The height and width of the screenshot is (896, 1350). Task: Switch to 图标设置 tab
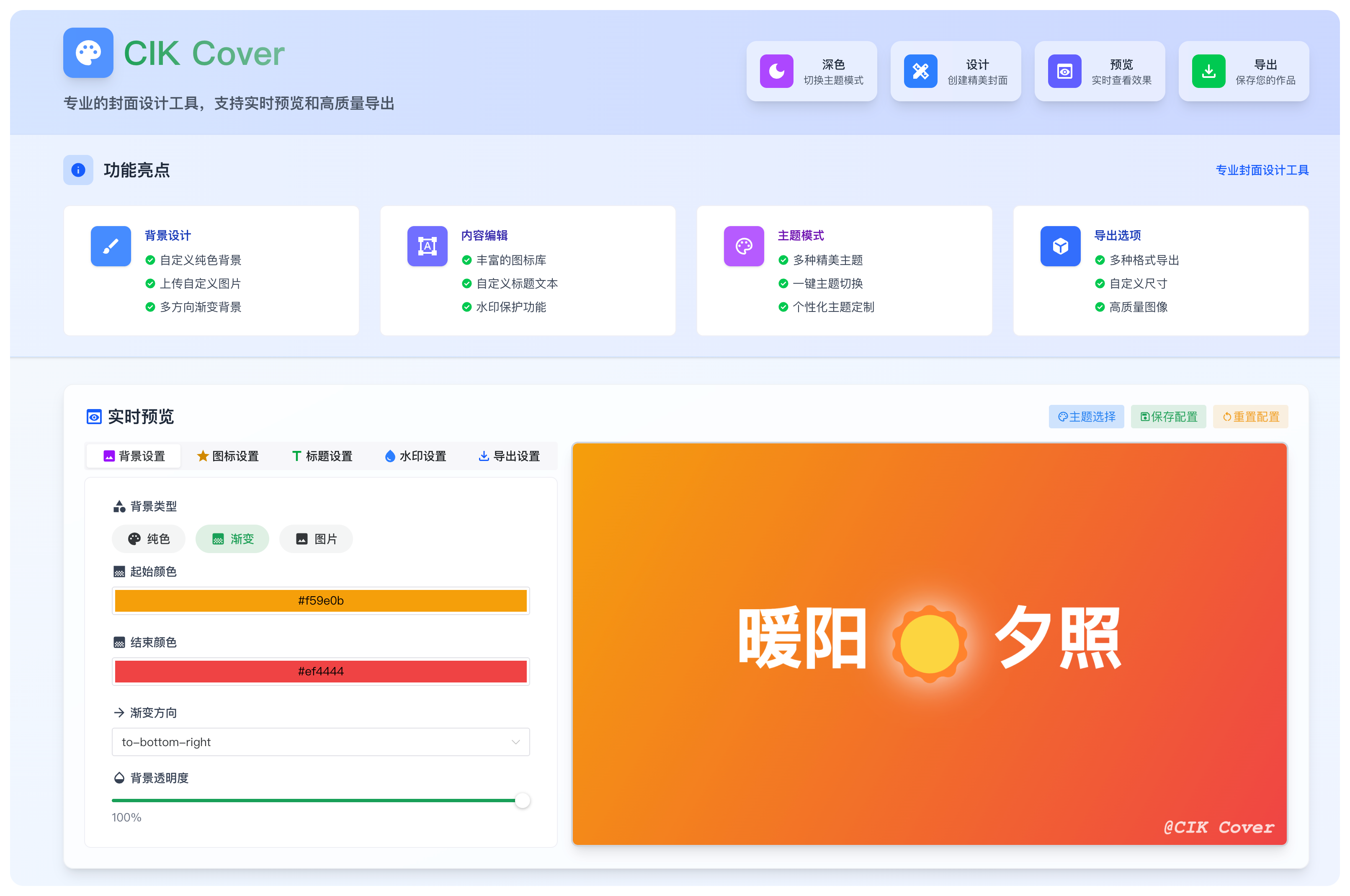pyautogui.click(x=227, y=456)
